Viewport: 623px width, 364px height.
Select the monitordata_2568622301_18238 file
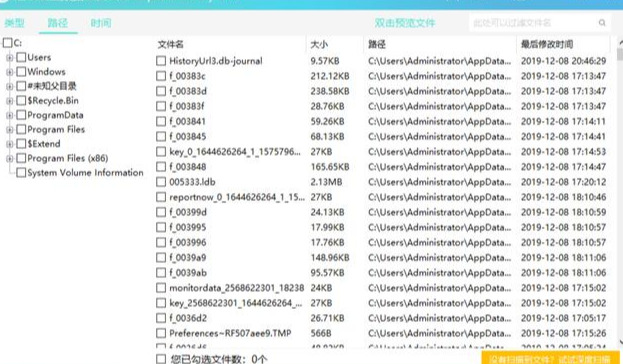click(x=237, y=288)
